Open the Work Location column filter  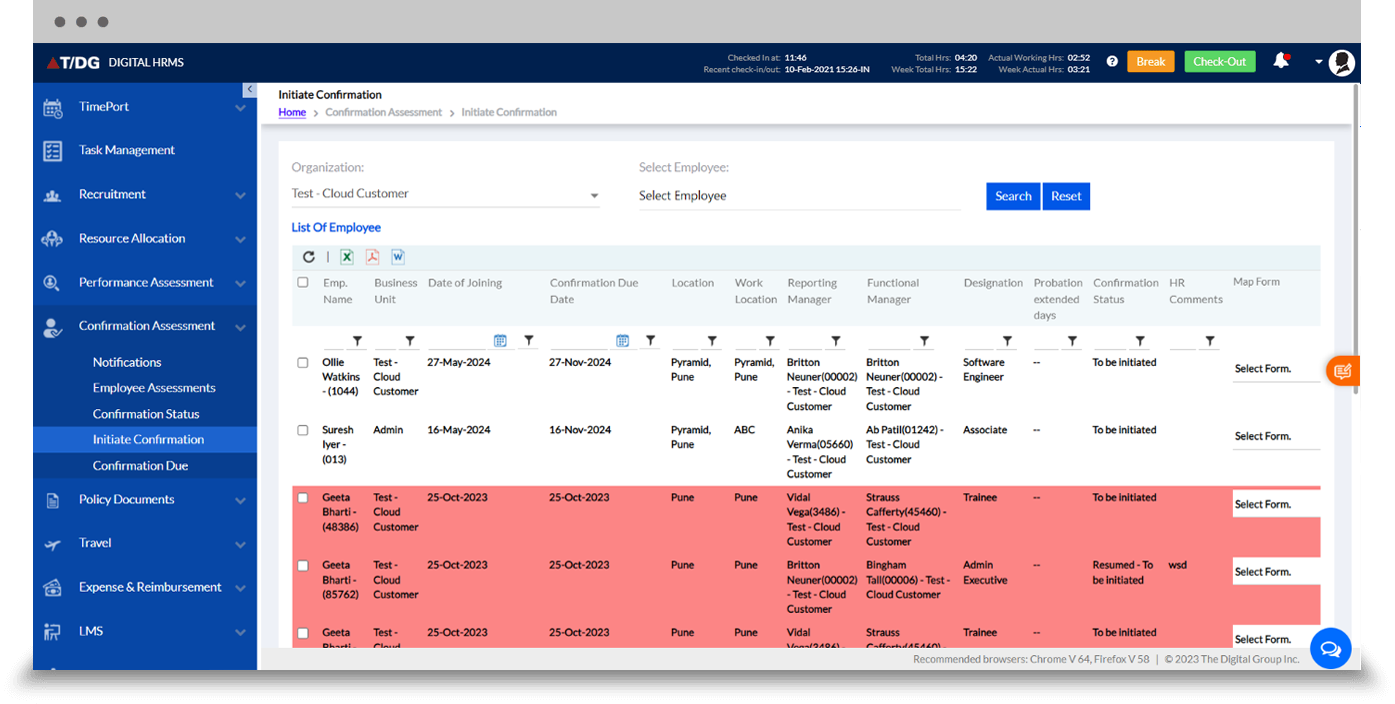point(769,341)
